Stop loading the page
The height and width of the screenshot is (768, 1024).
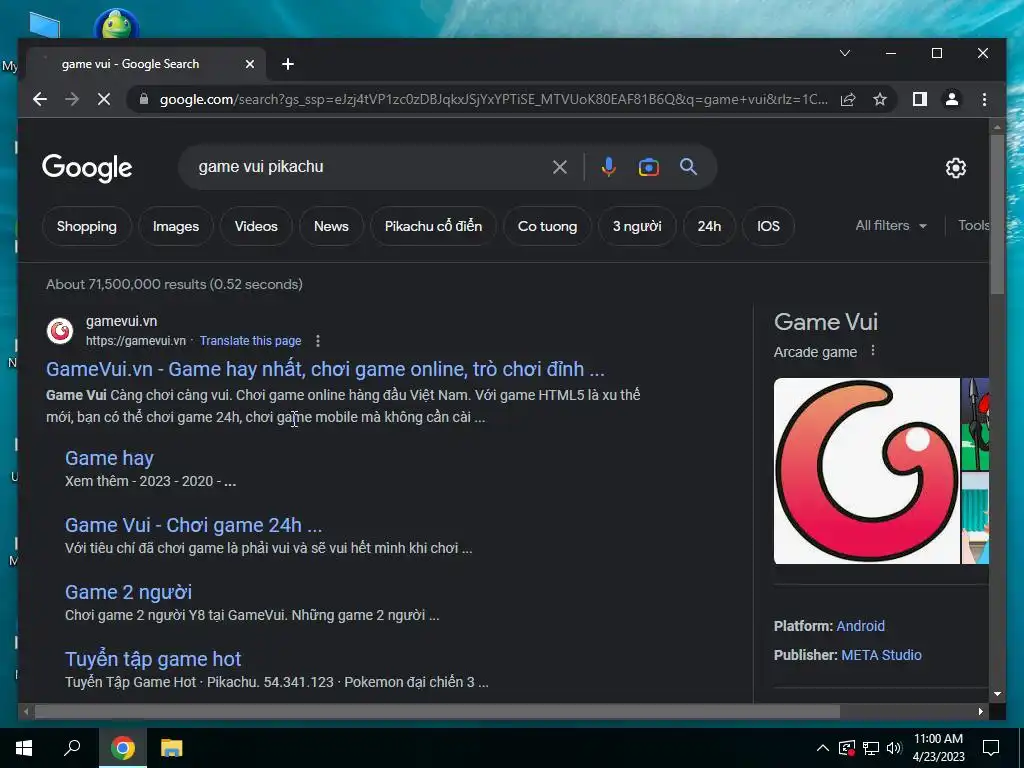coord(104,99)
